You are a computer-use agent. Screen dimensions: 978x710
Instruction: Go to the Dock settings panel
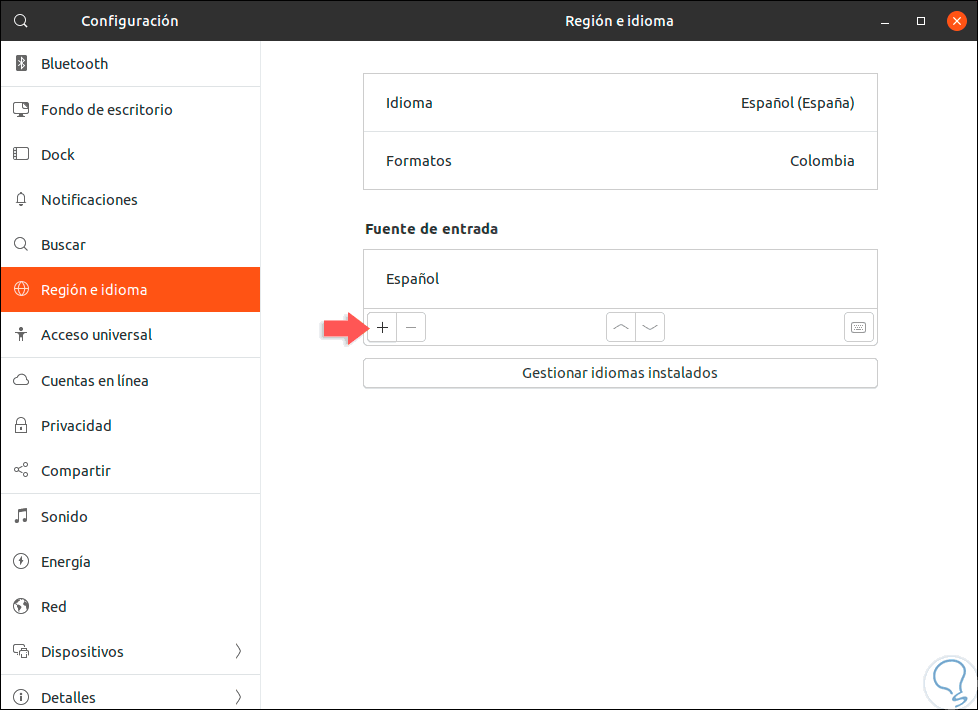pos(58,155)
